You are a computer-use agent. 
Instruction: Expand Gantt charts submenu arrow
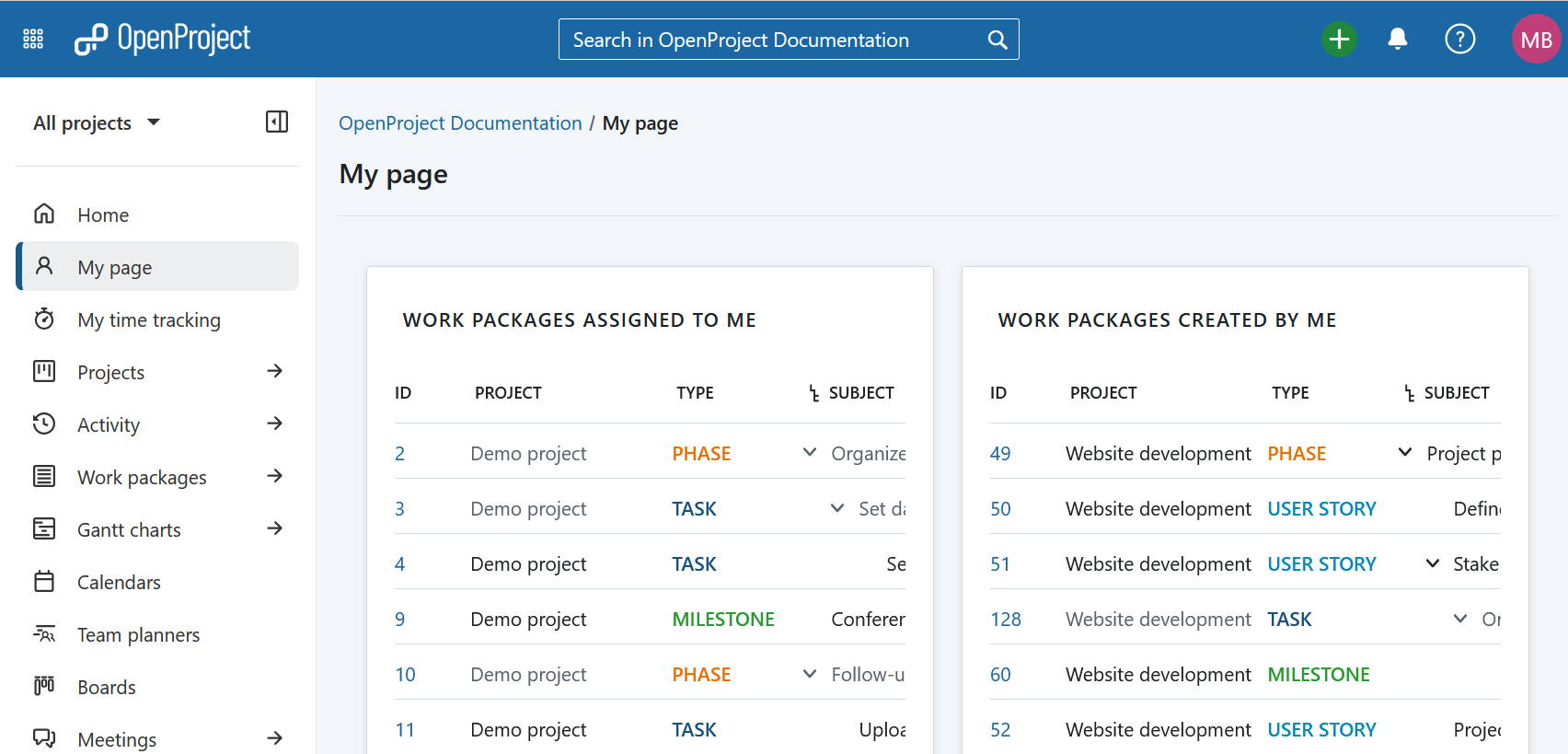[274, 528]
